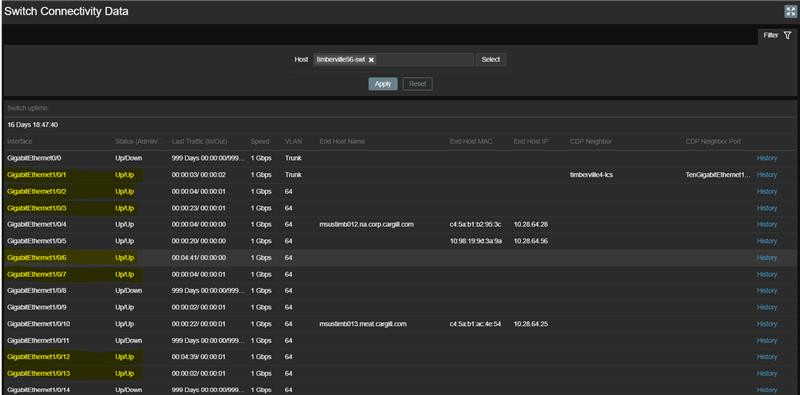Click host name msustimb012.na.corp.cargill.com

coord(366,225)
